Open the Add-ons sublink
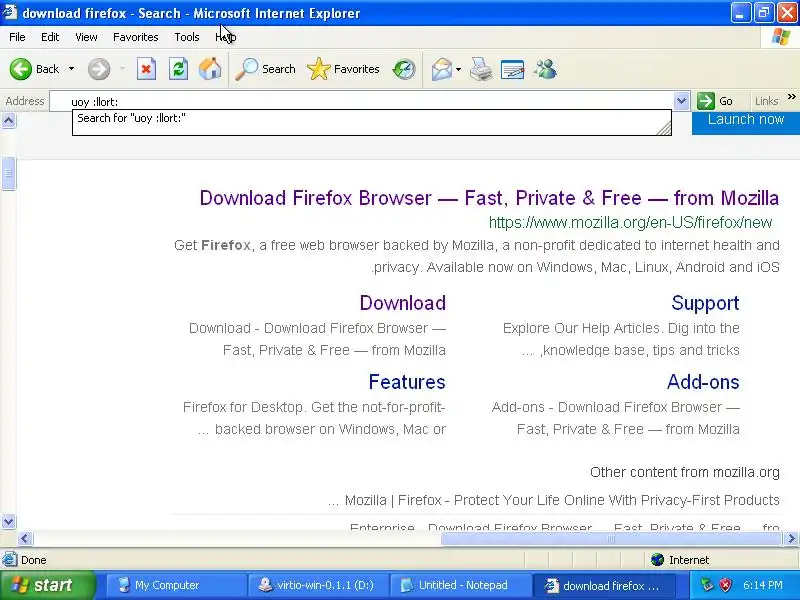800x600 pixels. coord(703,382)
